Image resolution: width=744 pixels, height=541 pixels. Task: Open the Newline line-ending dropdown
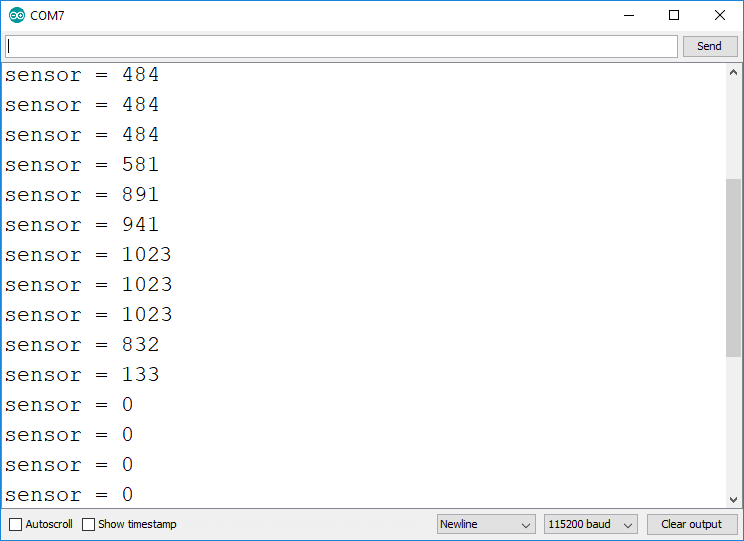486,524
